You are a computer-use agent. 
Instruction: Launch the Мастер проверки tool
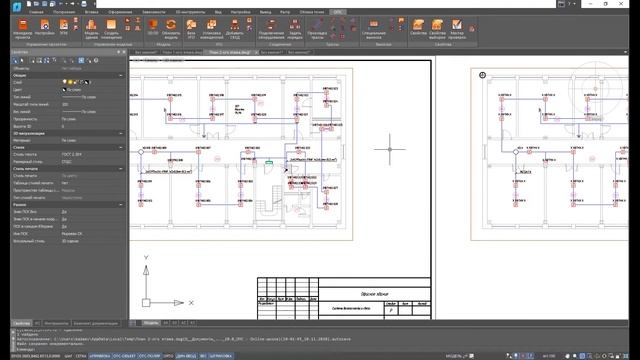click(457, 29)
